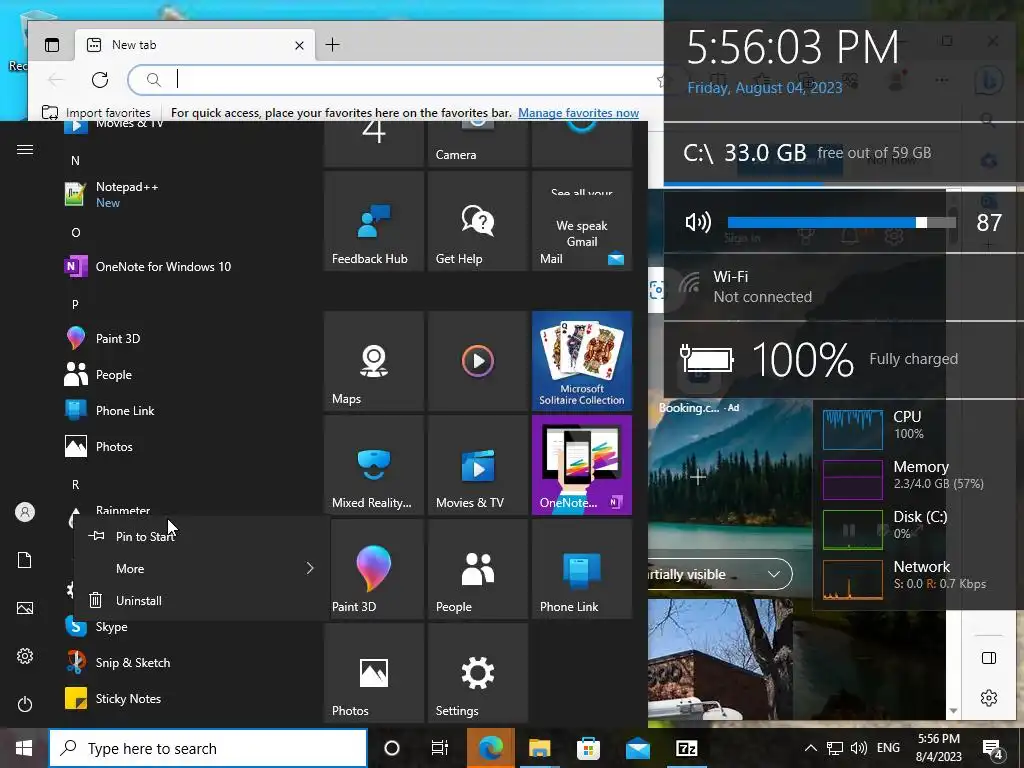The image size is (1024, 768).
Task: Click Import favorites in Edge
Action: coord(96,113)
